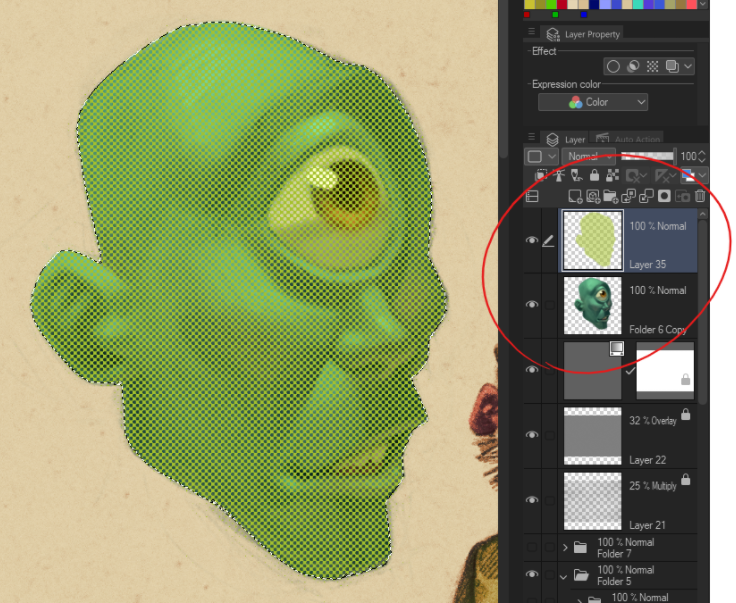Open the ruler range dropdown arrow
Image resolution: width=736 pixels, height=603 pixels.
[674, 176]
